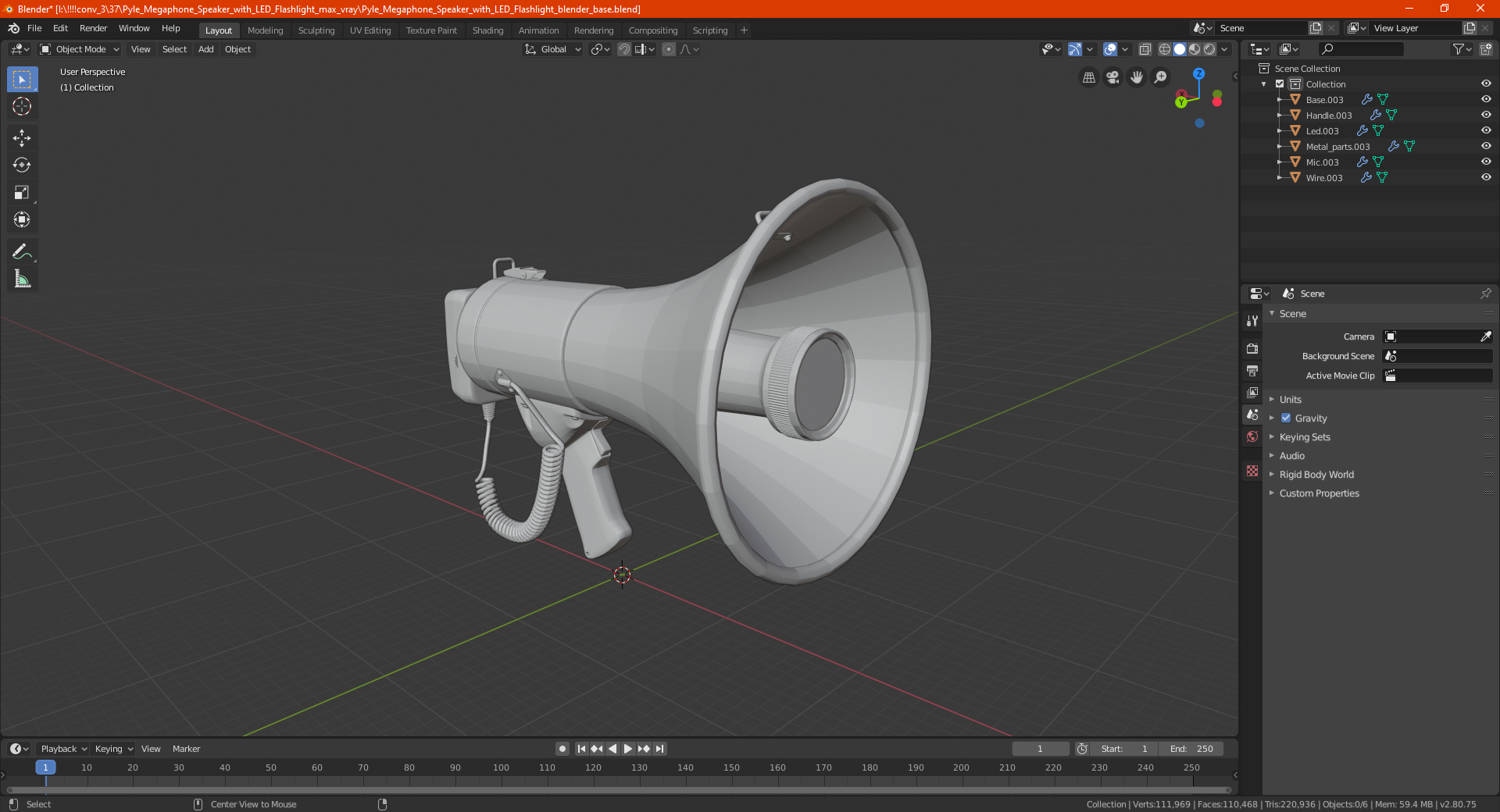Image resolution: width=1500 pixels, height=812 pixels.
Task: Switch to the Shading workspace tab
Action: 487,30
